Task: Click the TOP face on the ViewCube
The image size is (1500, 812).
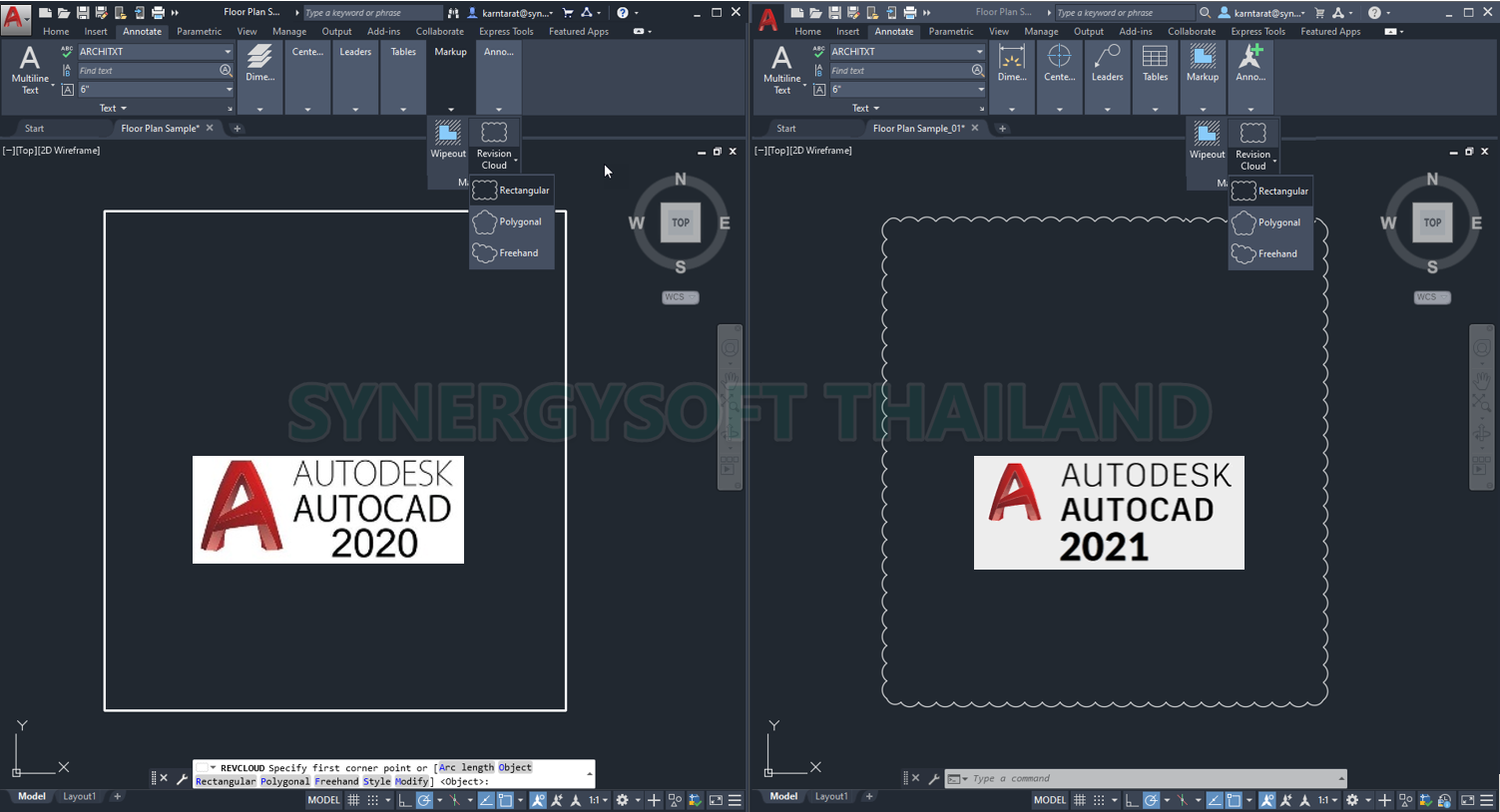Action: [x=680, y=222]
